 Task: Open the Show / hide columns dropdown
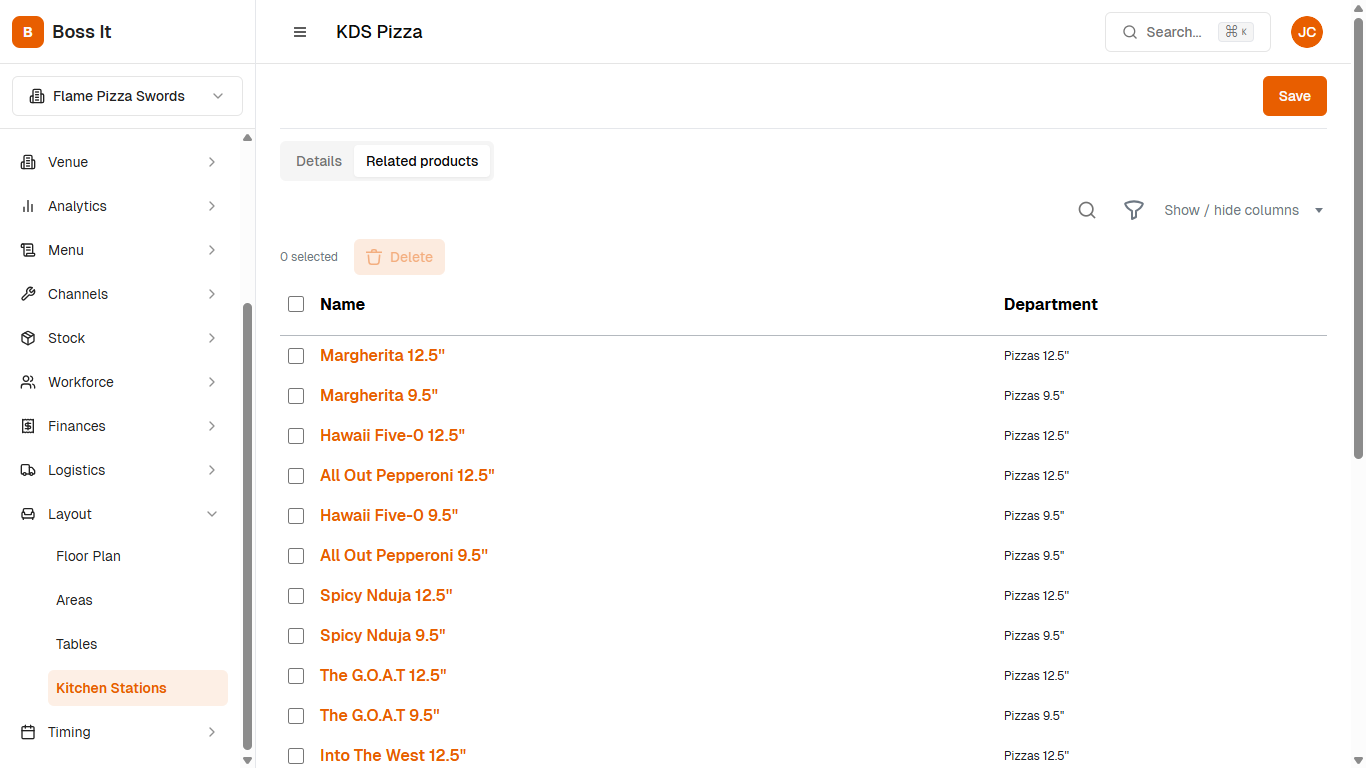click(x=1243, y=210)
